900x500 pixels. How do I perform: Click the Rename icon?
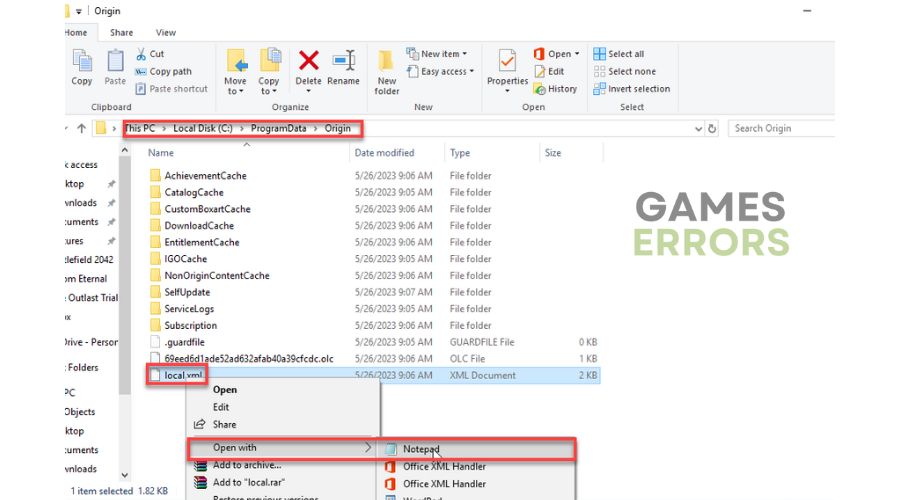coord(343,60)
